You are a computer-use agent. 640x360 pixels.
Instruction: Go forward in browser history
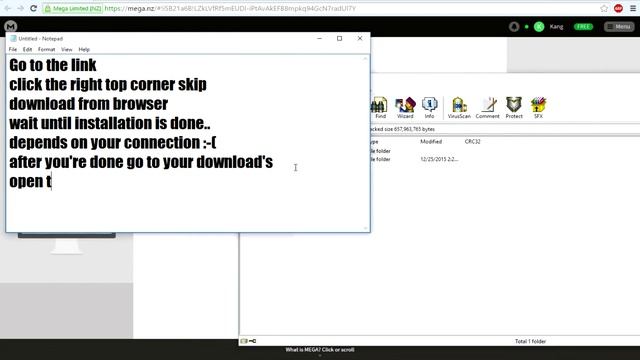point(20,8)
